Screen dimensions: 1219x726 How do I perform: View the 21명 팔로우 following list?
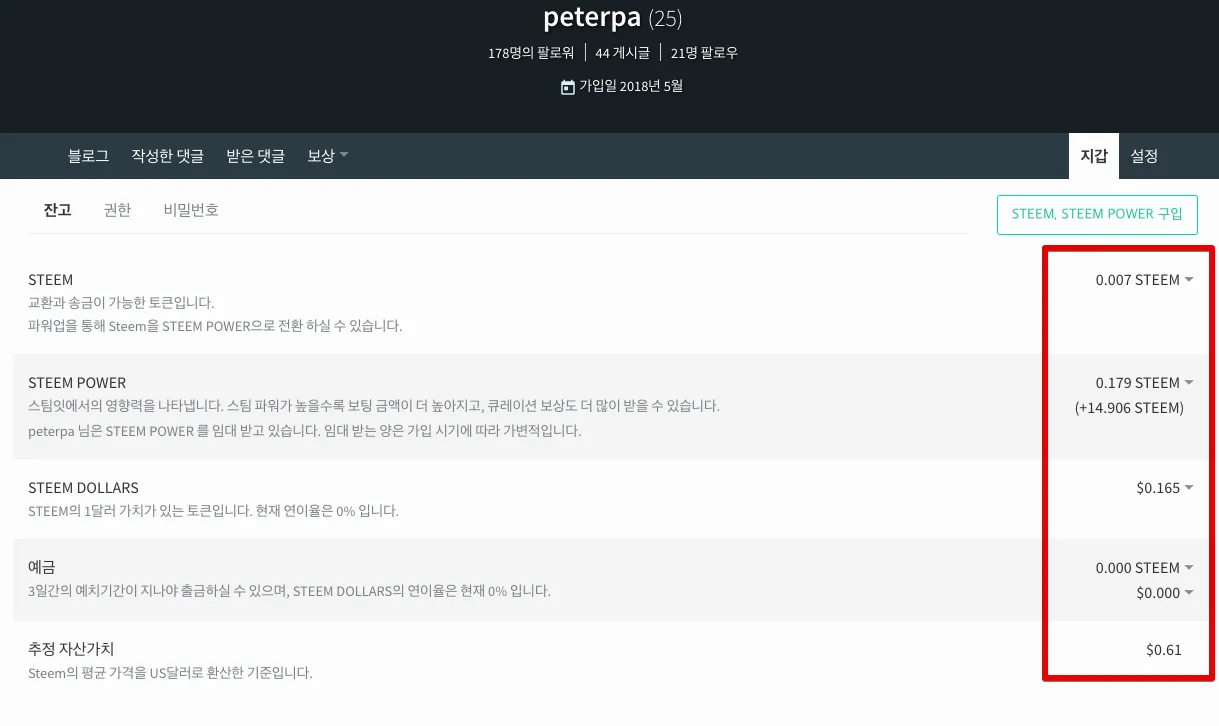[704, 53]
